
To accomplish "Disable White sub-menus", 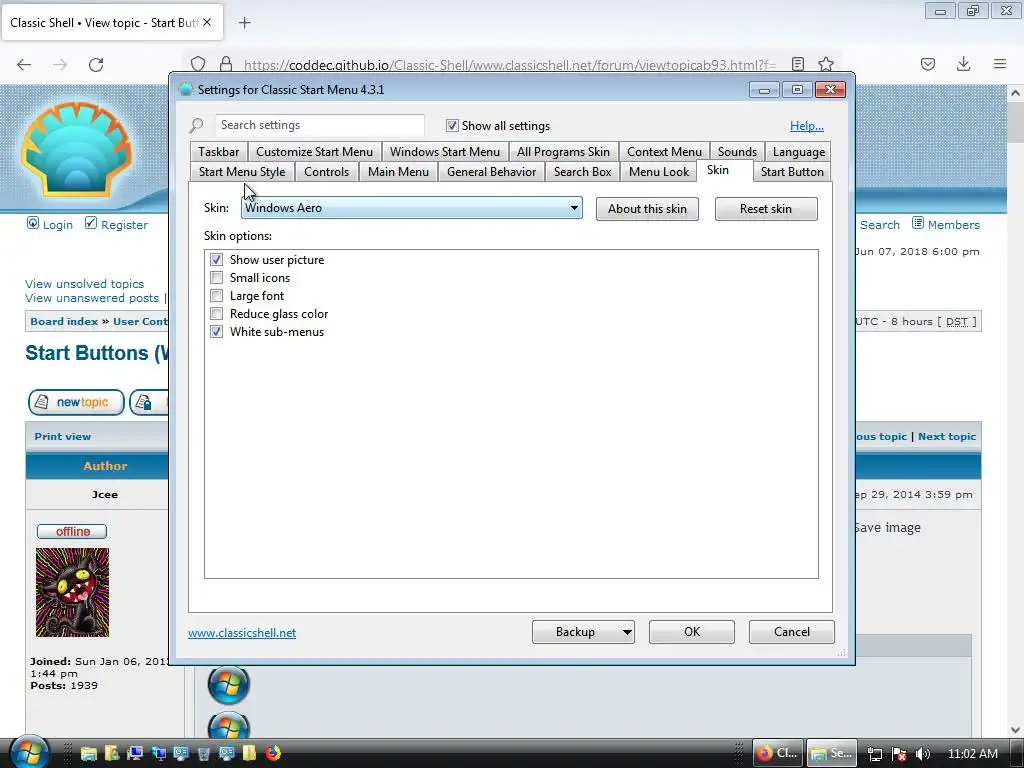I will click(216, 332).
